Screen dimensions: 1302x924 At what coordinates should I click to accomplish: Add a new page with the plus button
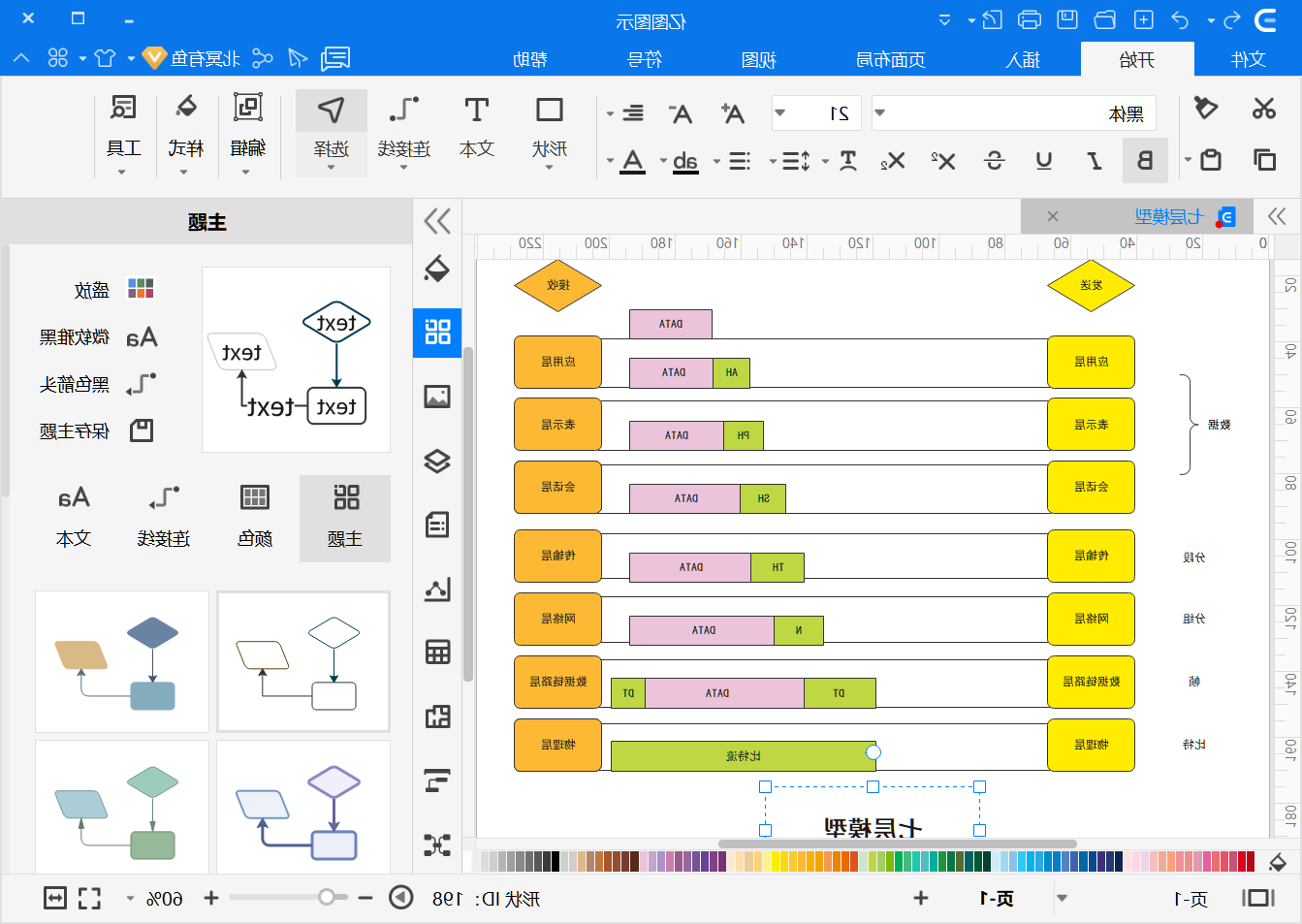[x=921, y=898]
